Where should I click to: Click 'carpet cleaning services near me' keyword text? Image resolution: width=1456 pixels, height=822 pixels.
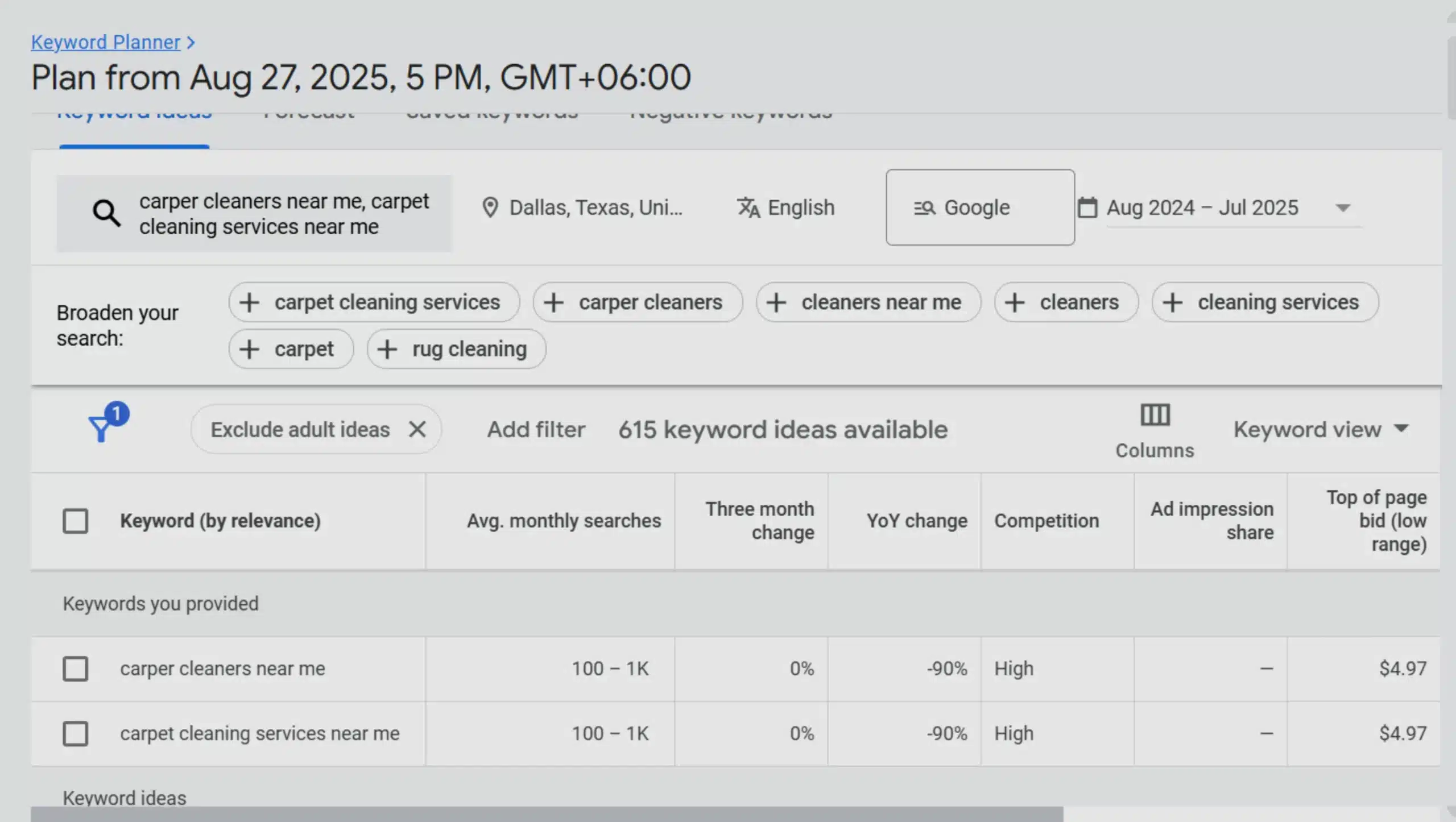coord(260,733)
